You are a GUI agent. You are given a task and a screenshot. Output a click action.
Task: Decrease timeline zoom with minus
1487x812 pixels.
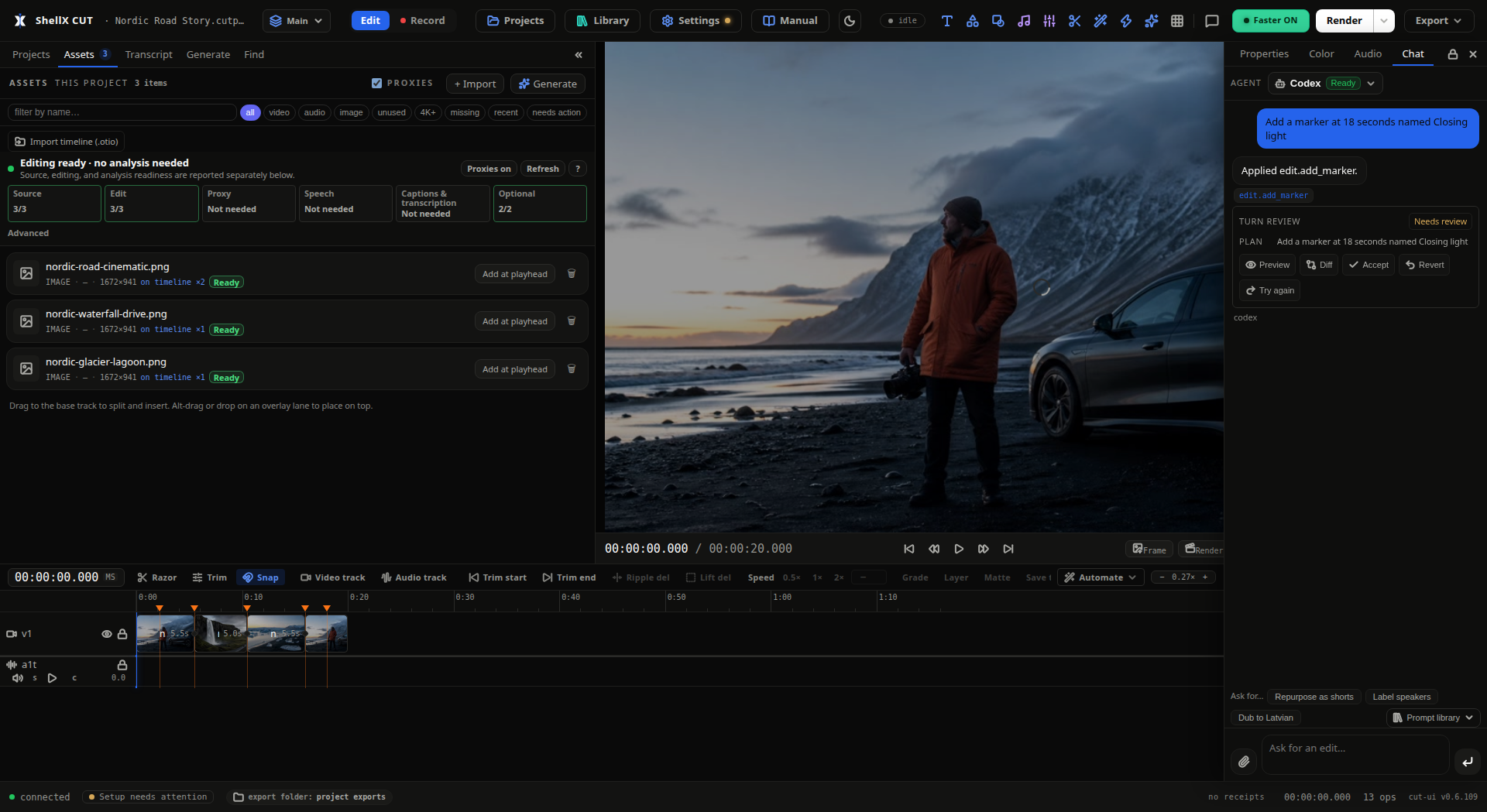(1162, 577)
